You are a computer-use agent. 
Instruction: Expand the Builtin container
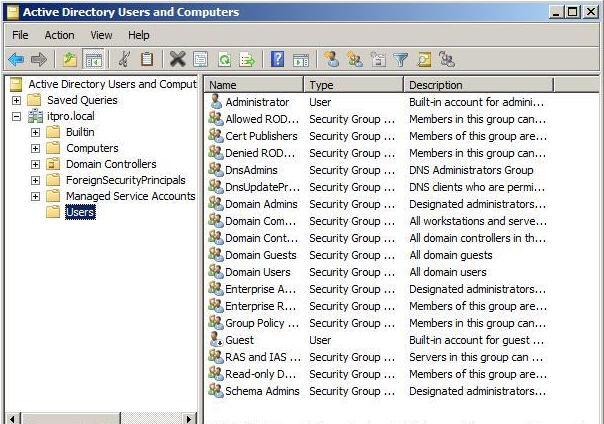[x=35, y=132]
